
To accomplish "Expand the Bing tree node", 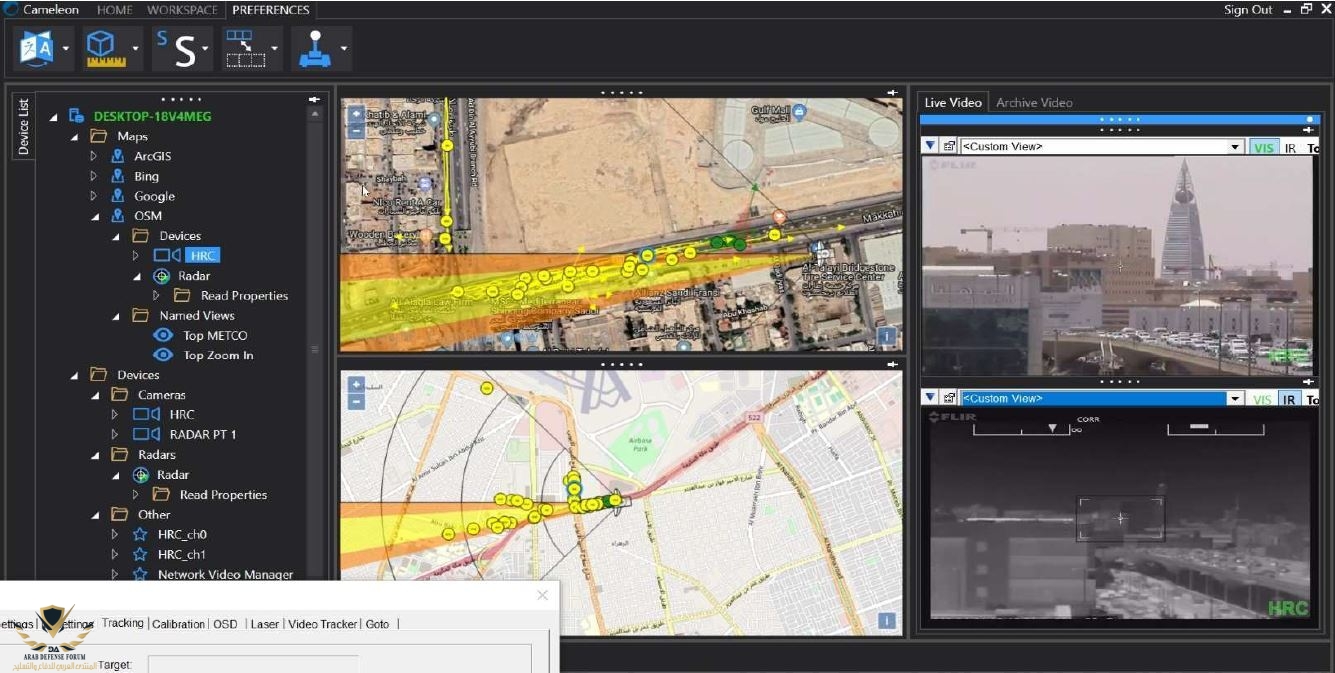I will [x=94, y=176].
